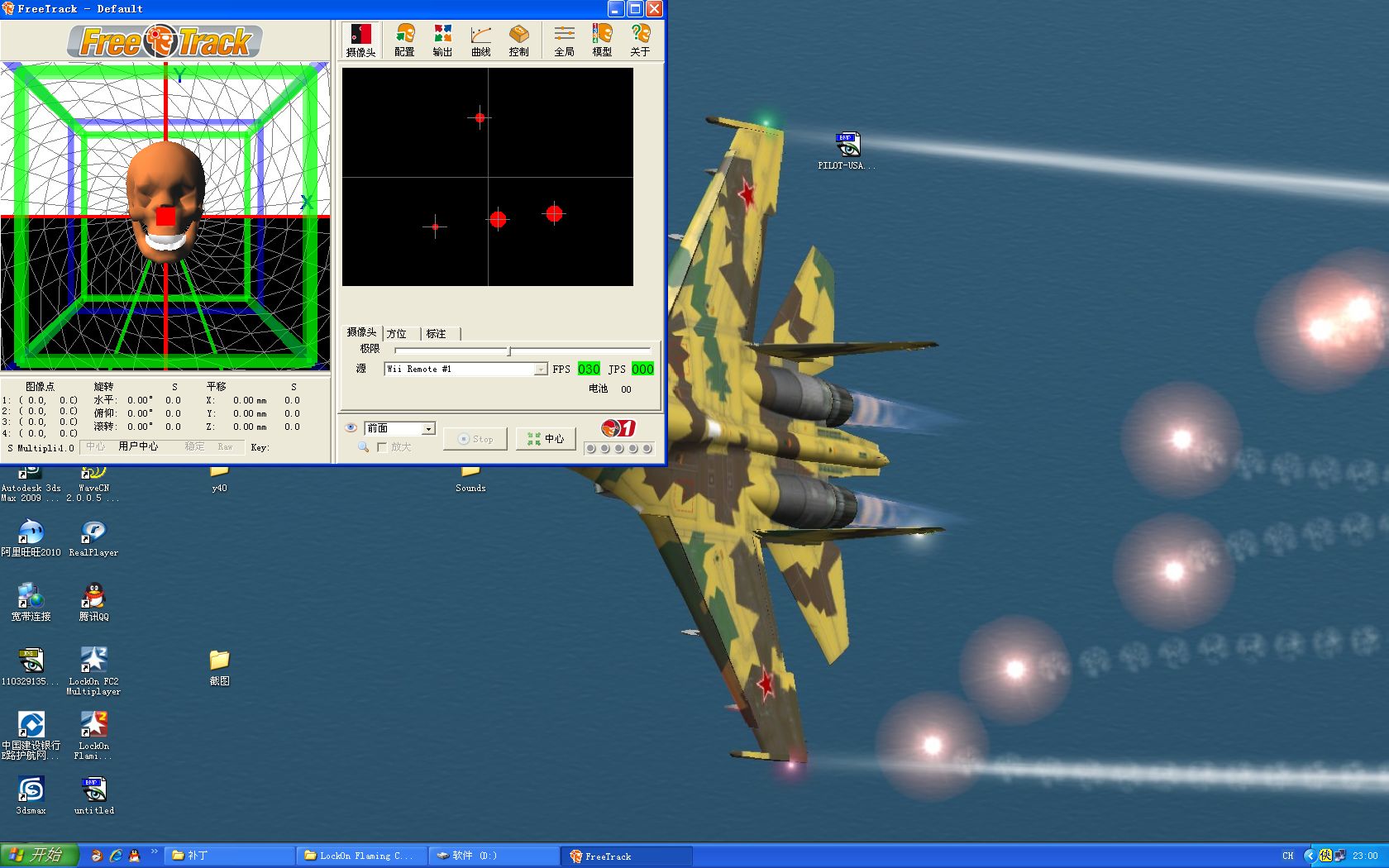Screen dimensions: 1389x868
Task: Open the LockOn Flaming Cliffs desktop shortcut
Action: pyautogui.click(x=93, y=736)
